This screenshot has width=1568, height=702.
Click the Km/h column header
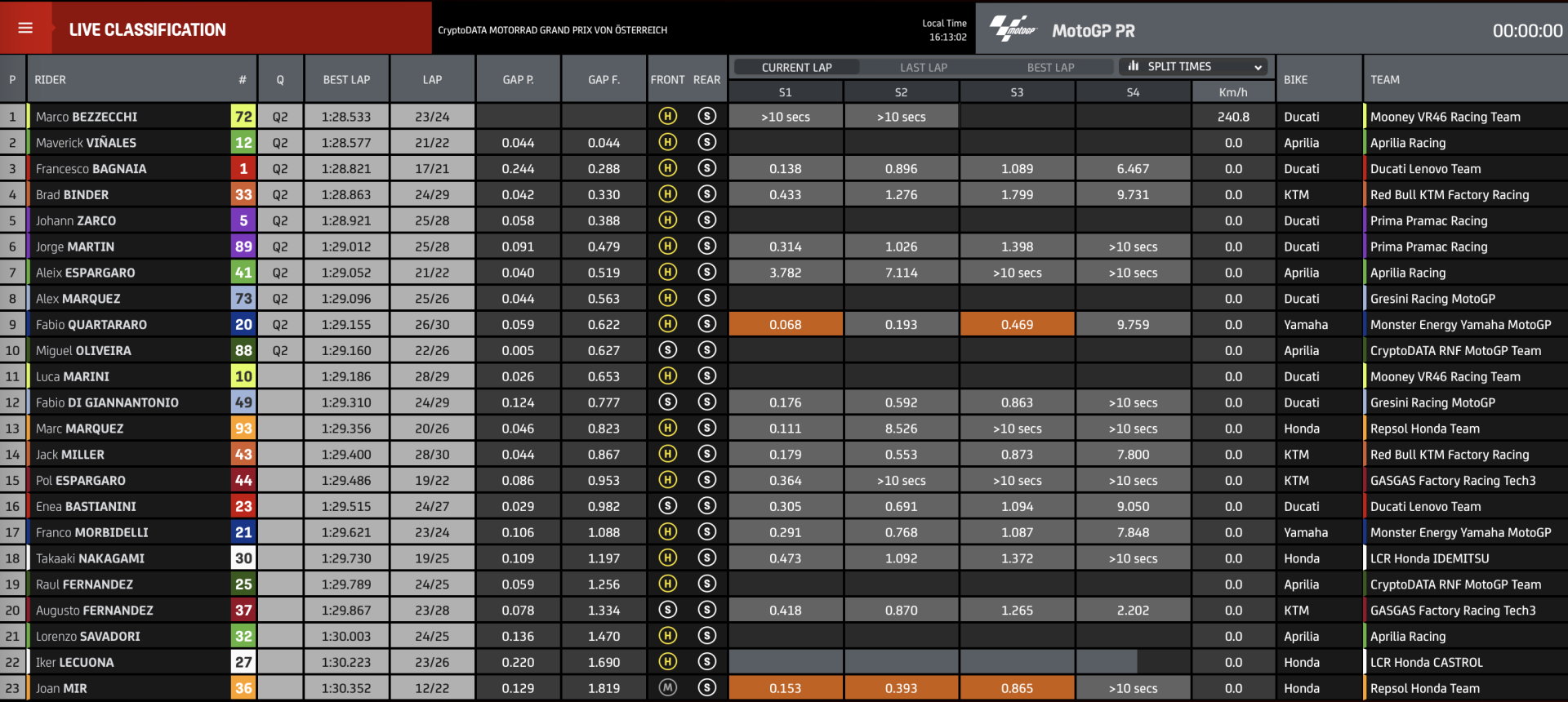point(1233,92)
